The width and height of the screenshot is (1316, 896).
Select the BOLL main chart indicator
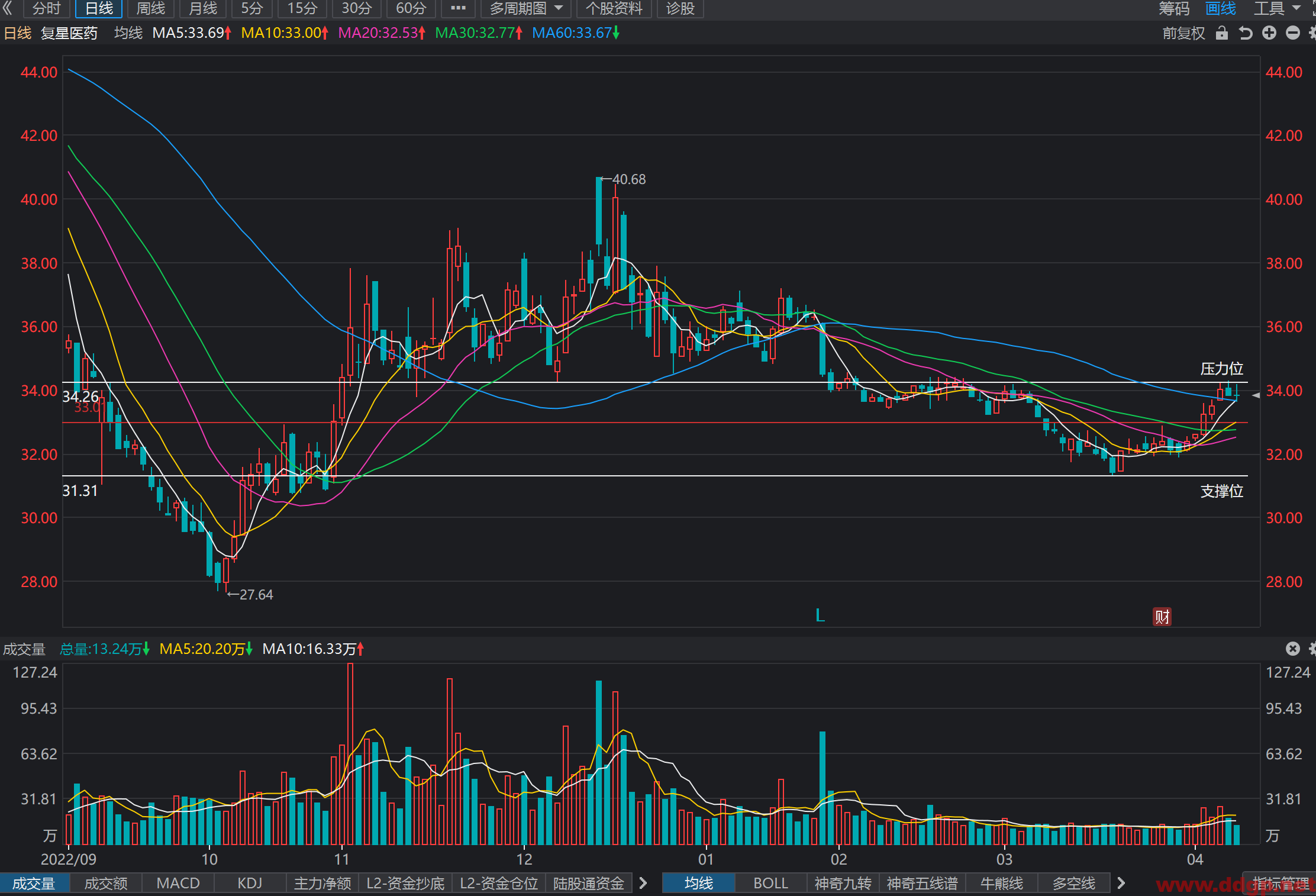770,883
